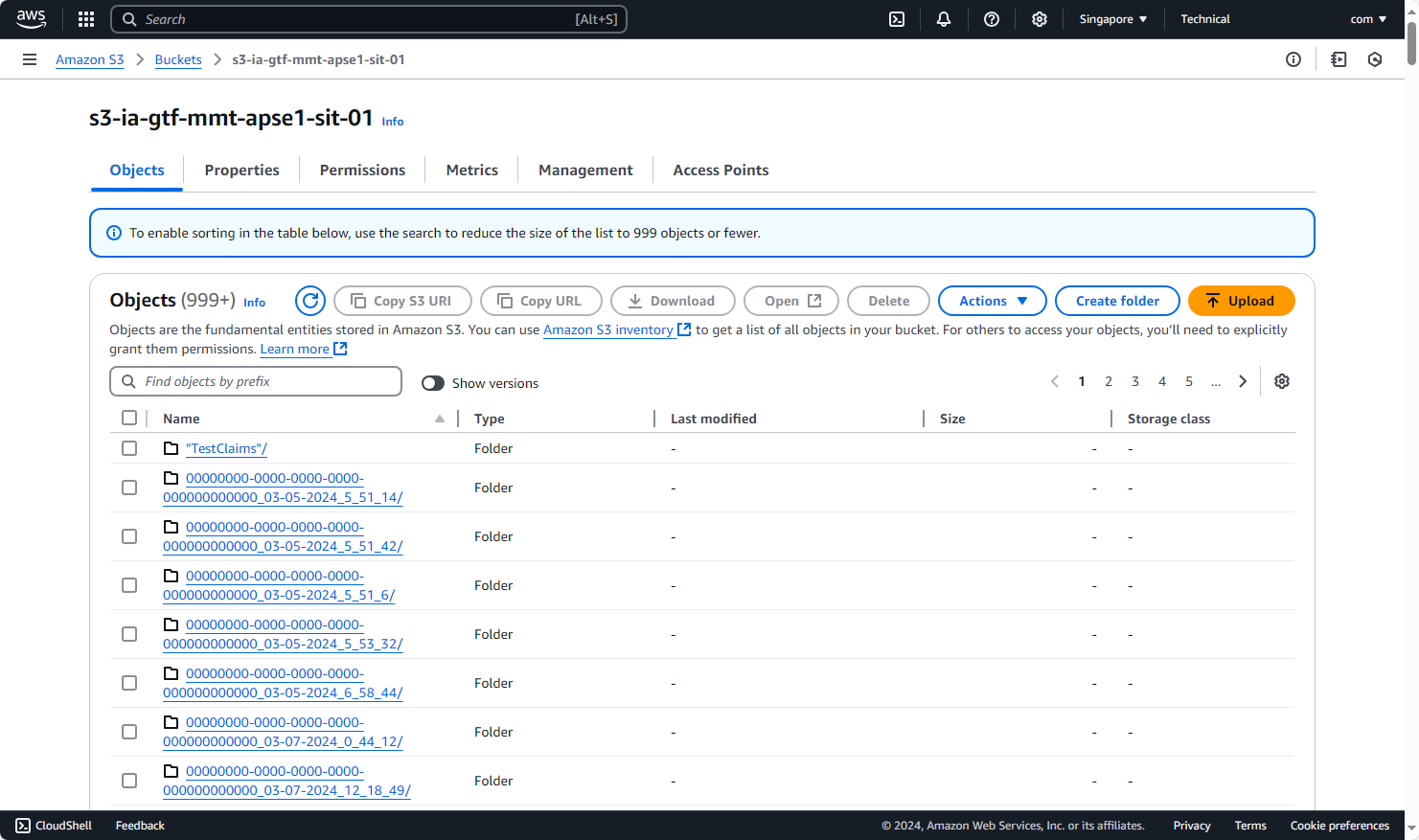Open the Singapore region dropdown

click(x=1112, y=19)
